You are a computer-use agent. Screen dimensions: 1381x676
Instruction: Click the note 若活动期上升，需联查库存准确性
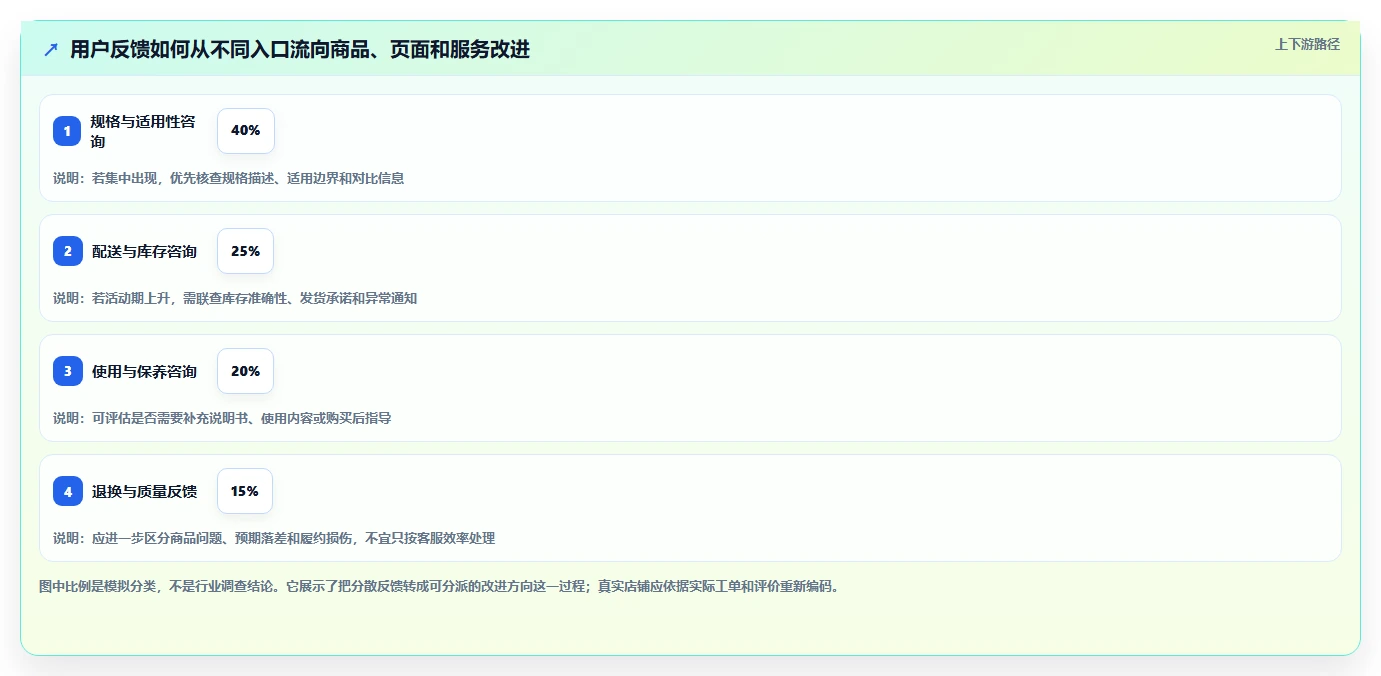click(x=235, y=298)
